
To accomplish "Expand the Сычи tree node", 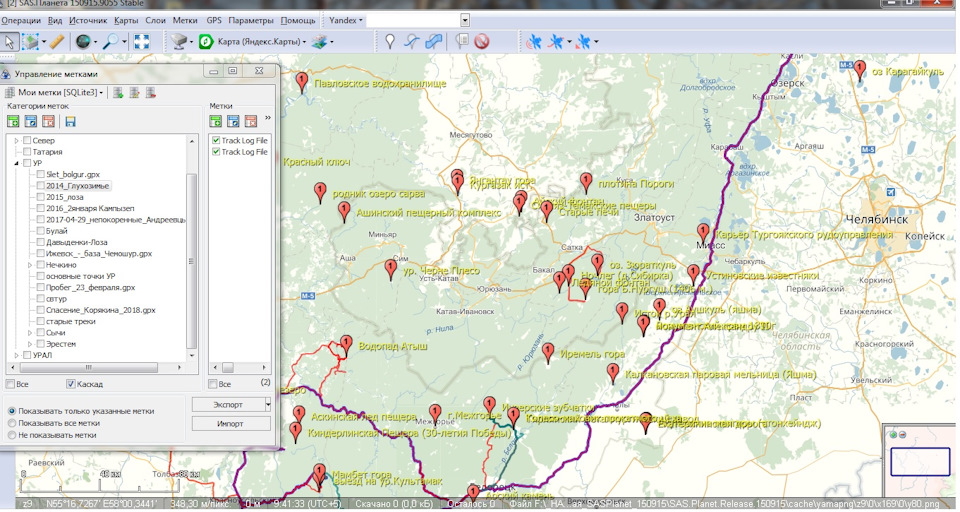I will click(31, 333).
